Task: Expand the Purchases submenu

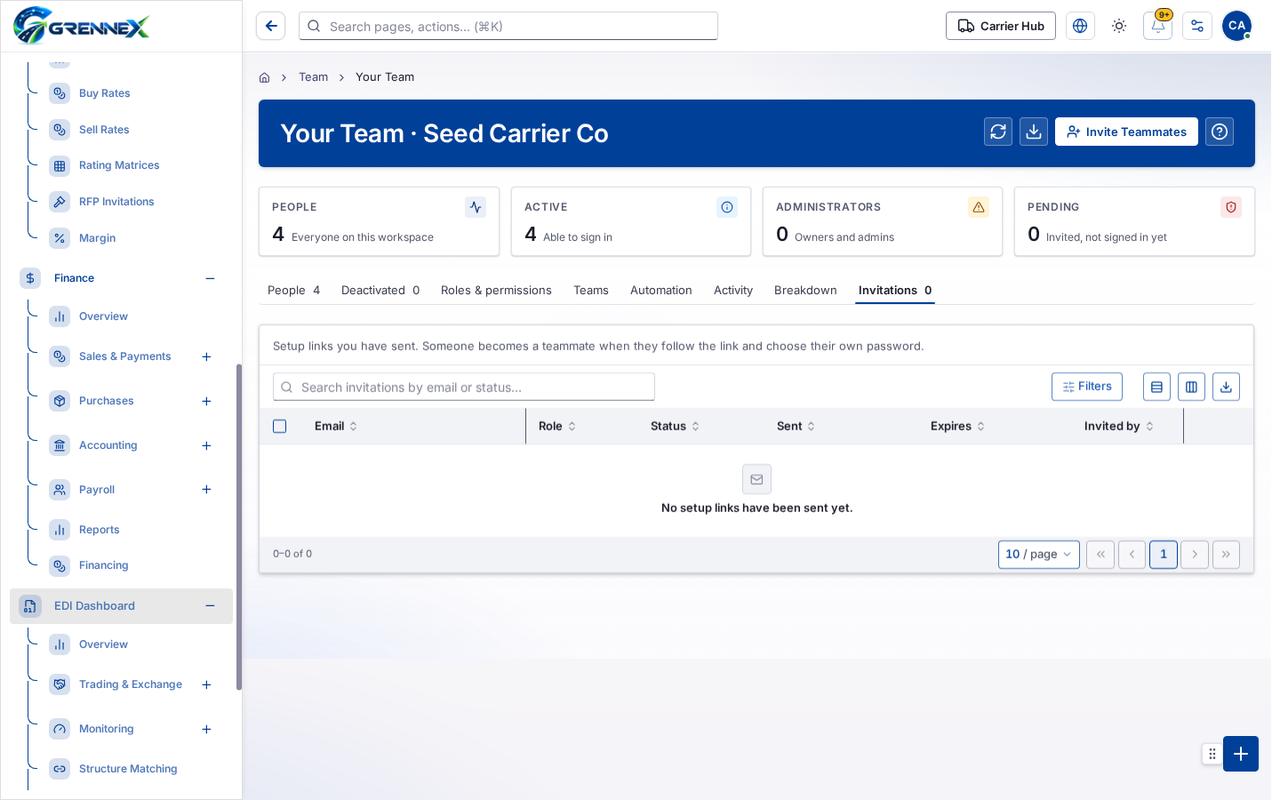Action: click(206, 401)
